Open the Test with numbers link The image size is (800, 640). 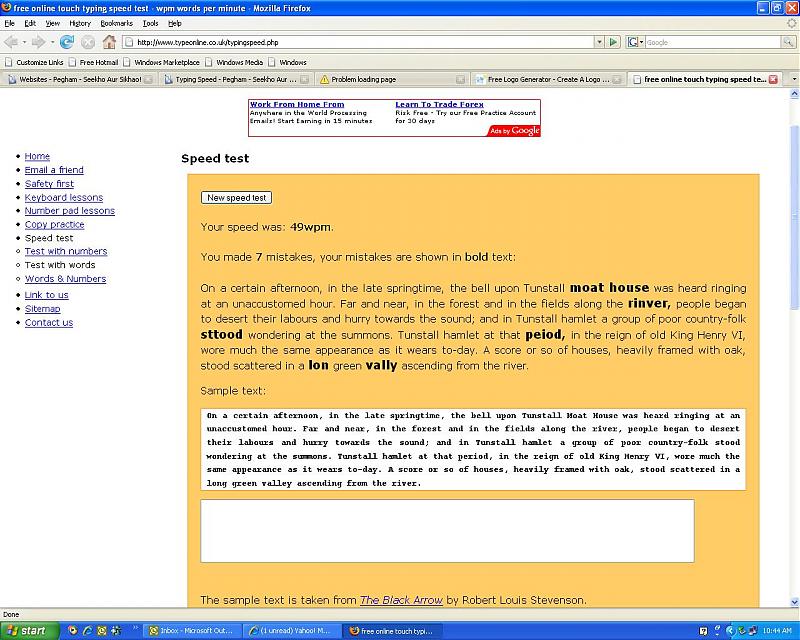tap(66, 251)
